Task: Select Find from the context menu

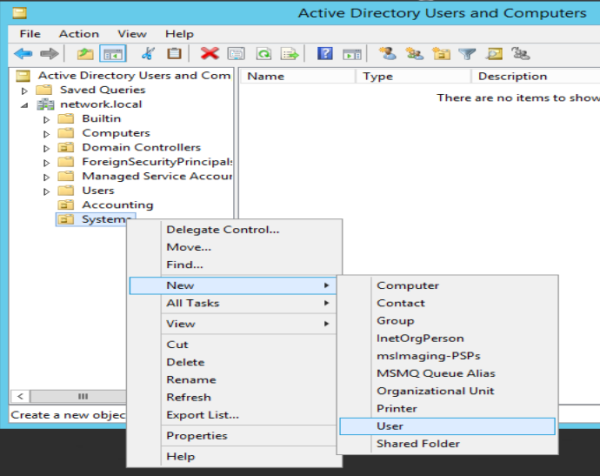Action: (233, 265)
